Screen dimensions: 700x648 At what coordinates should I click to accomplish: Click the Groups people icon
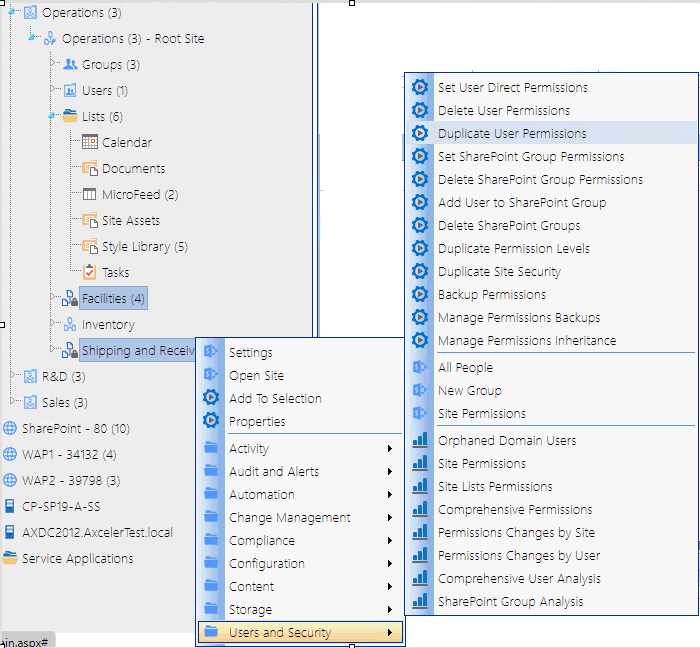point(70,64)
